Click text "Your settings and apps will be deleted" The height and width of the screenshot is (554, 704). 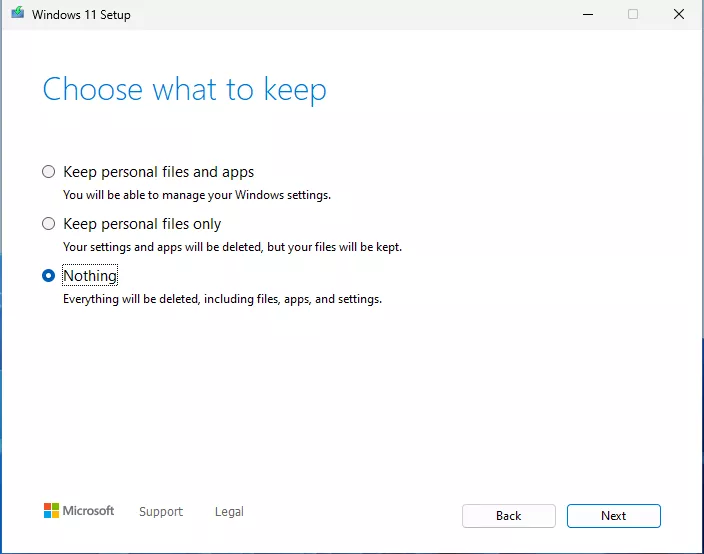click(163, 247)
